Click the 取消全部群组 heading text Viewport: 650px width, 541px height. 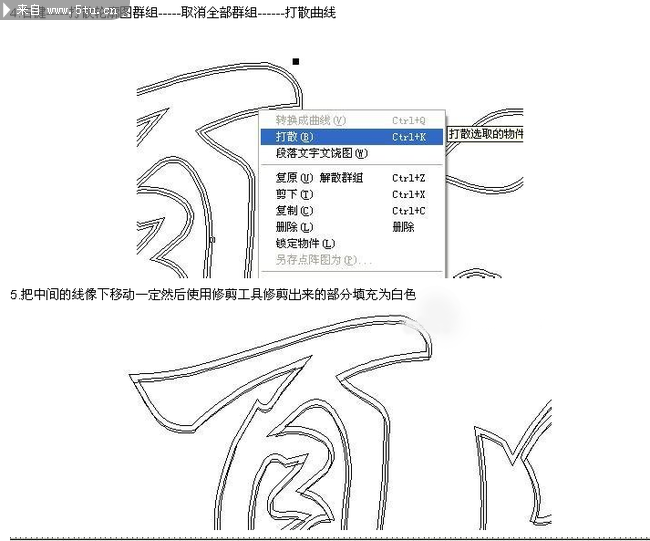point(219,13)
